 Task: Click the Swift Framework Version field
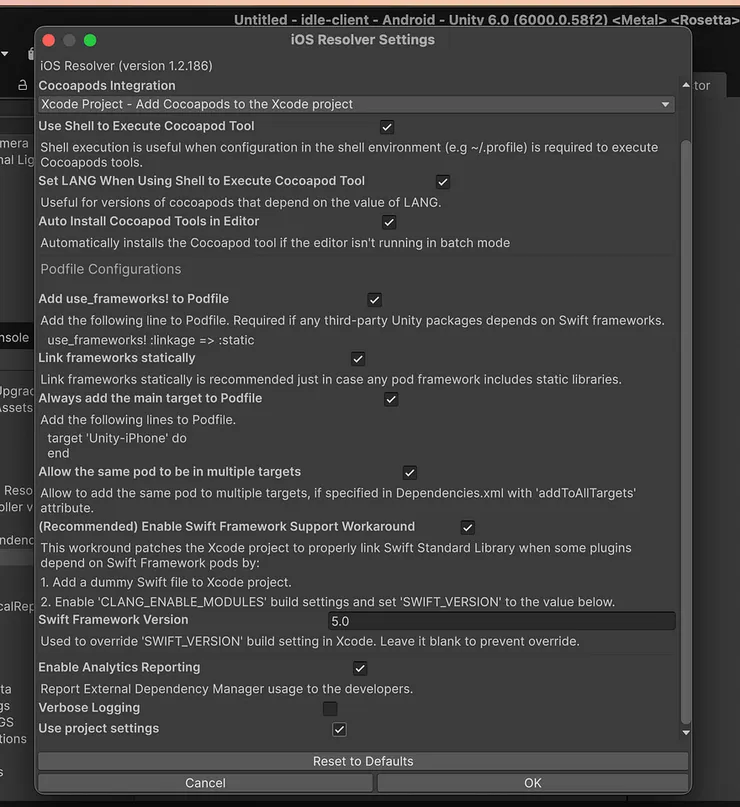(502, 621)
